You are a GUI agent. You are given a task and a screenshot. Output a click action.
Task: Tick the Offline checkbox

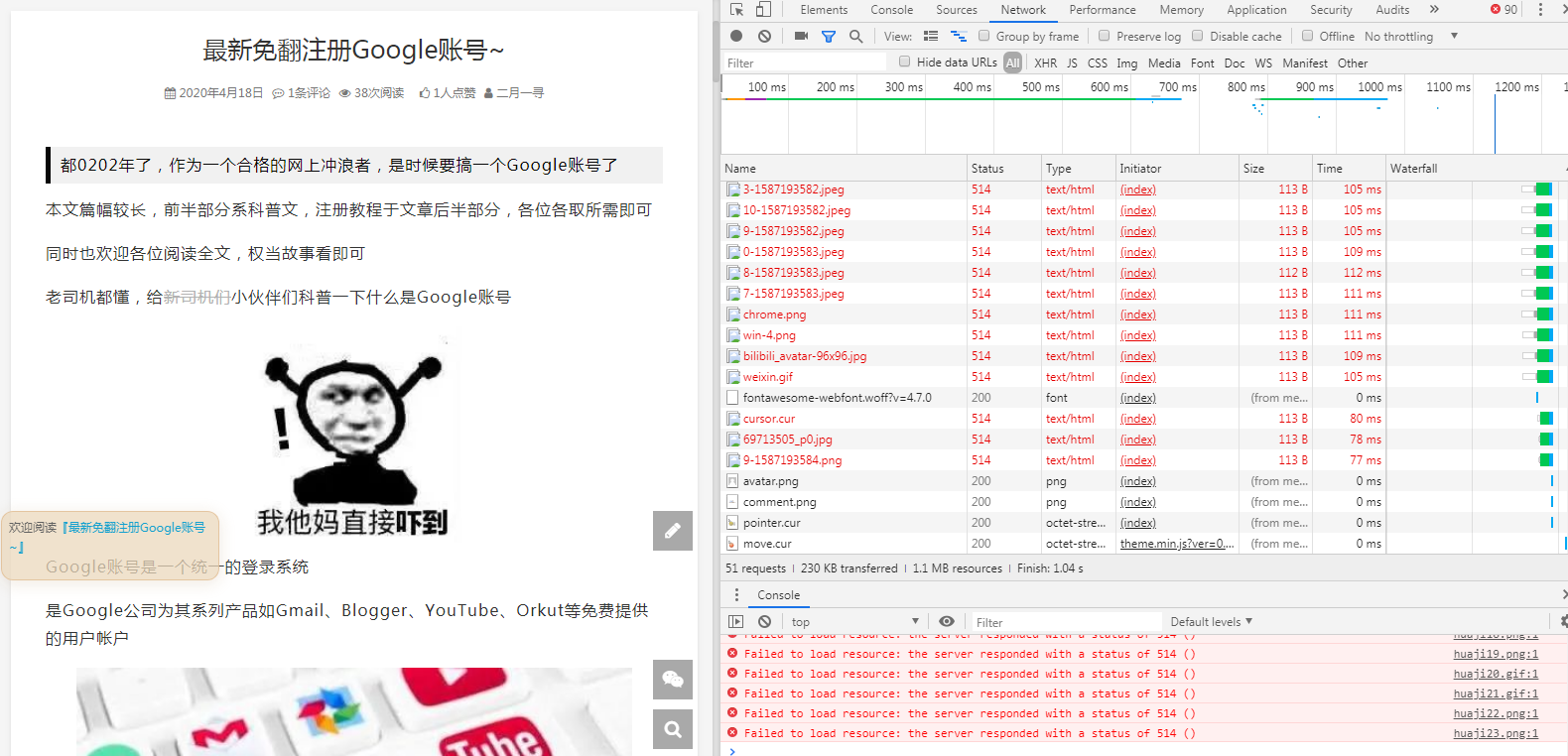tap(1308, 36)
